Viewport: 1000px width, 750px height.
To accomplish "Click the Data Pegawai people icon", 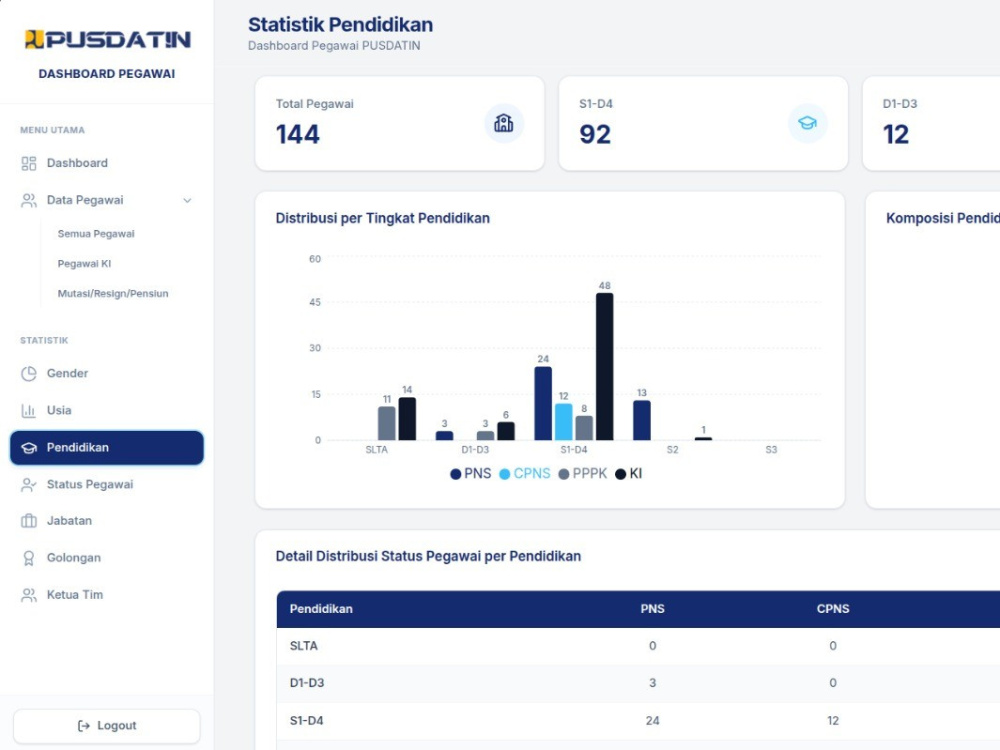I will tap(29, 200).
